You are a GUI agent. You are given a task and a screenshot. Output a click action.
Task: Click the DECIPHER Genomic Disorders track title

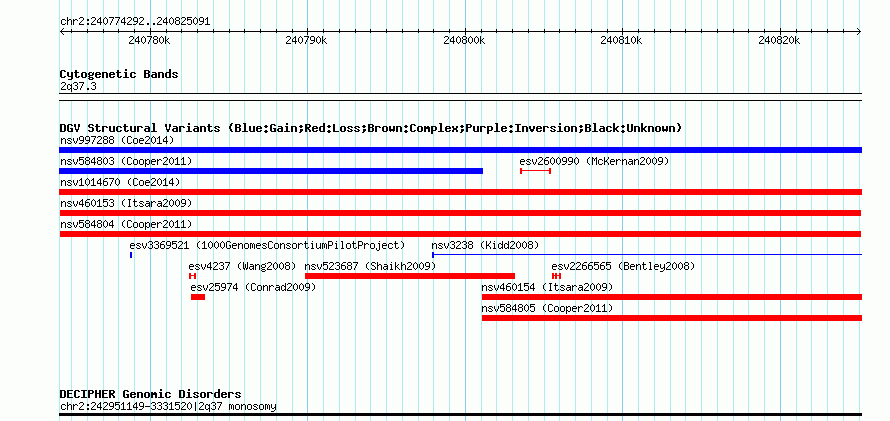click(x=150, y=394)
